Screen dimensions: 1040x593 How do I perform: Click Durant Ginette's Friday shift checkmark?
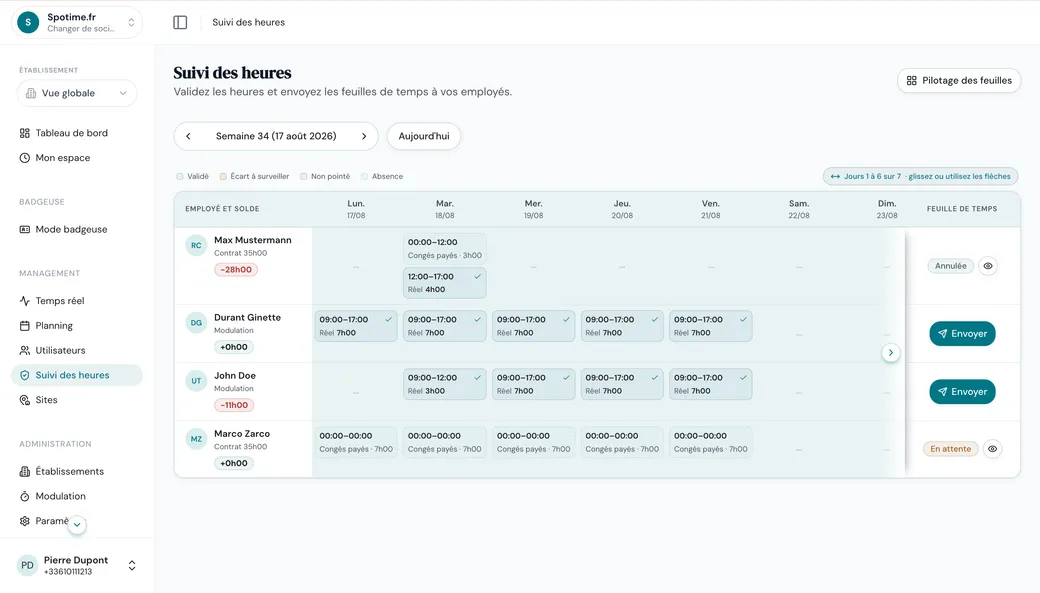pos(744,319)
